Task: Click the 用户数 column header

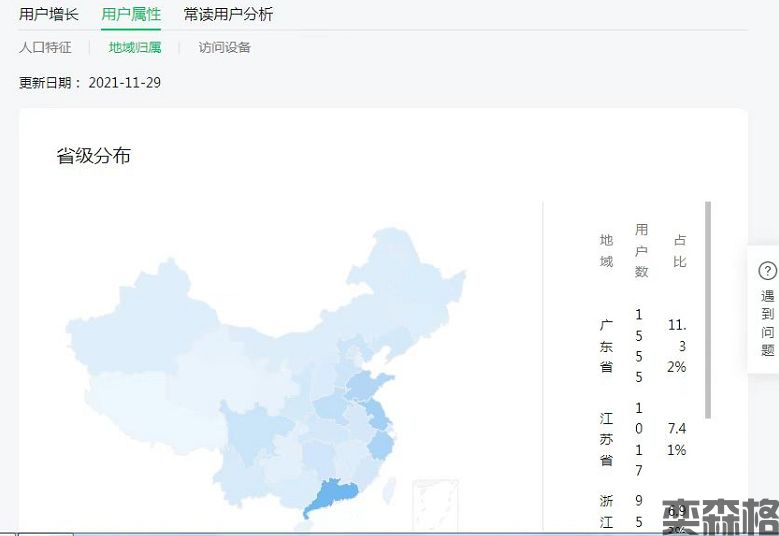Action: 641,250
